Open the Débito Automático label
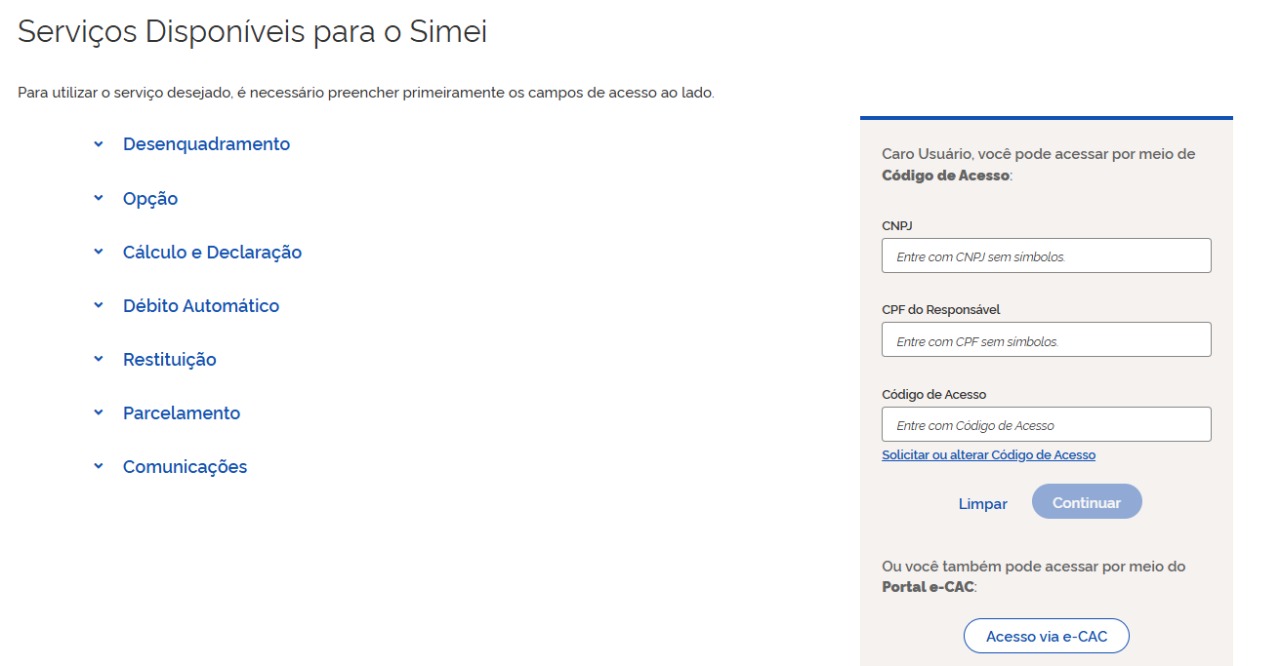Image resolution: width=1280 pixels, height=666 pixels. coord(201,306)
